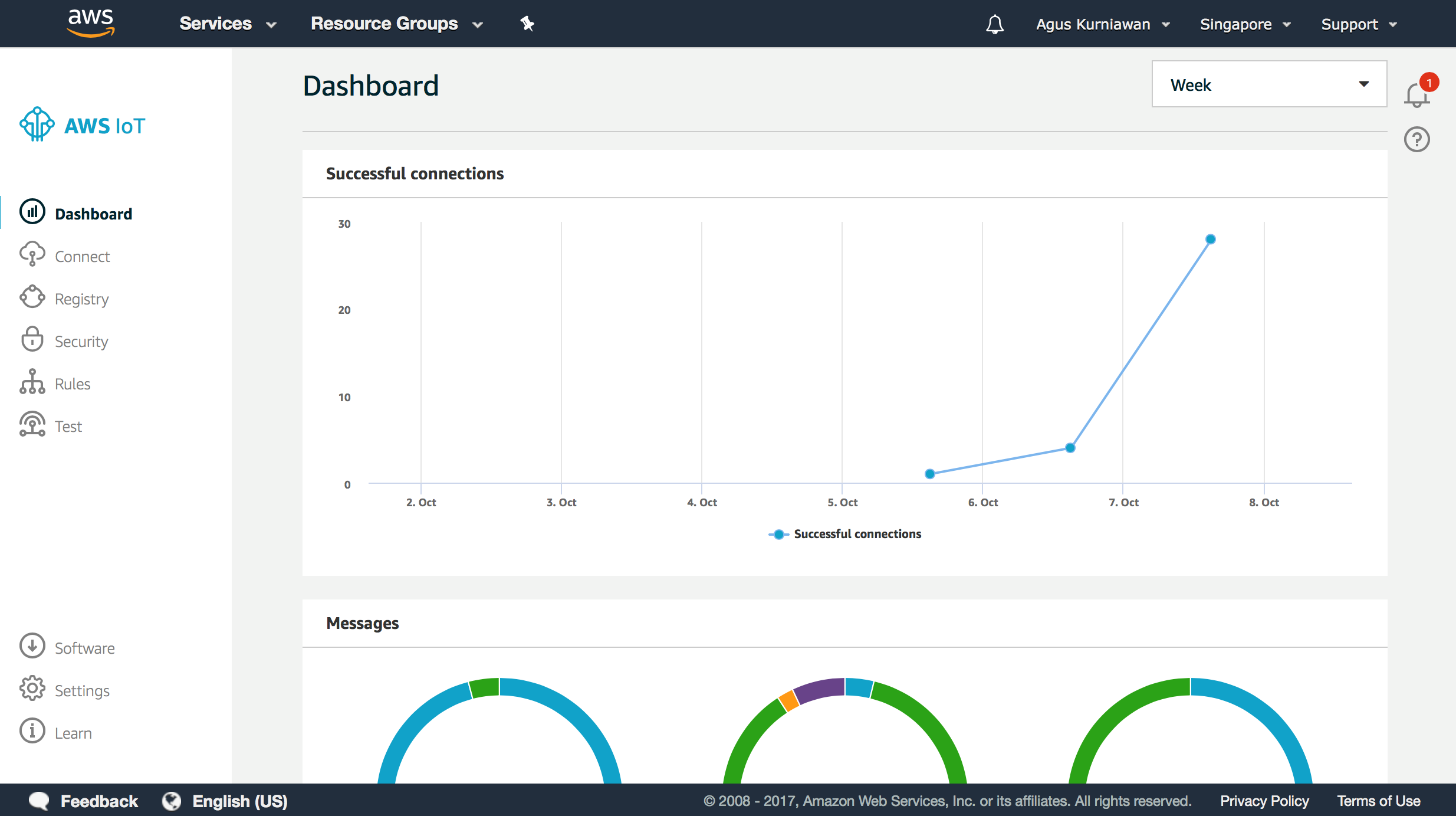Click the help question mark icon
Image resolution: width=1456 pixels, height=816 pixels.
point(1416,140)
